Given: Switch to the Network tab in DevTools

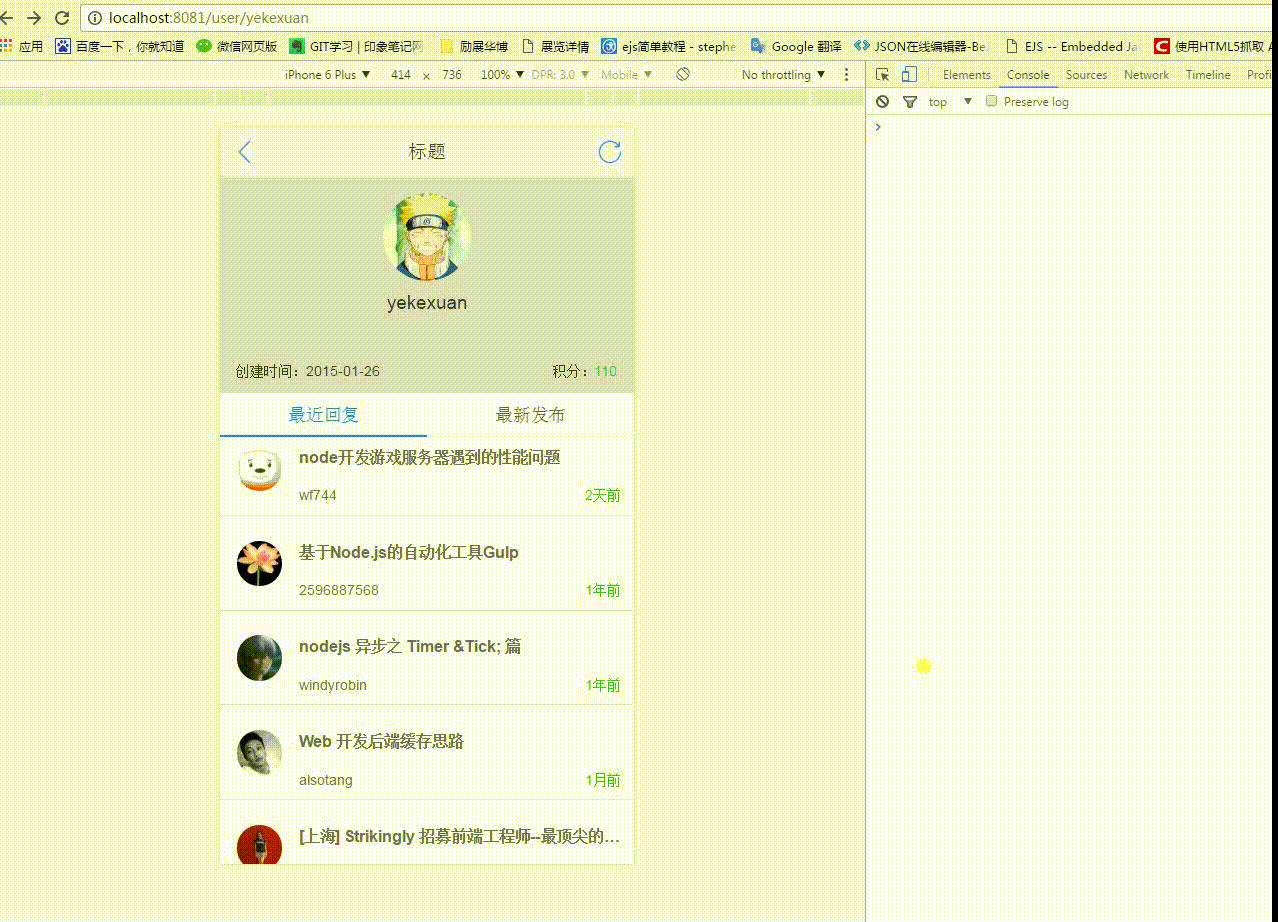Looking at the screenshot, I should point(1146,75).
